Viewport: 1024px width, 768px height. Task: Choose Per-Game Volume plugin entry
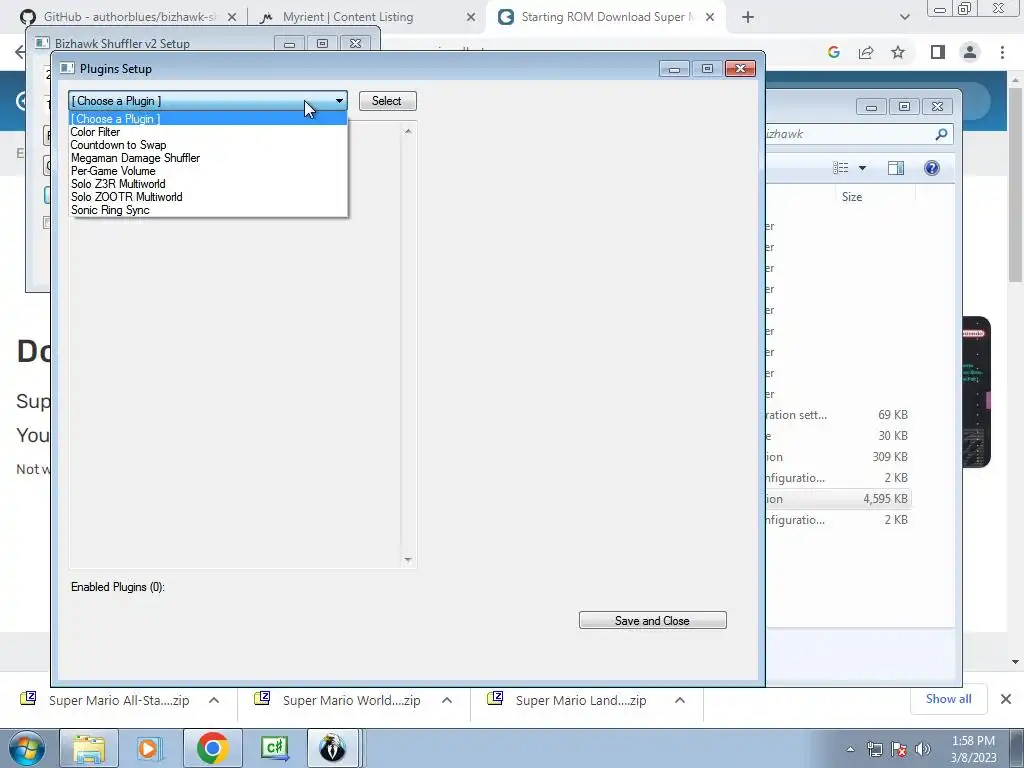pyautogui.click(x=208, y=171)
